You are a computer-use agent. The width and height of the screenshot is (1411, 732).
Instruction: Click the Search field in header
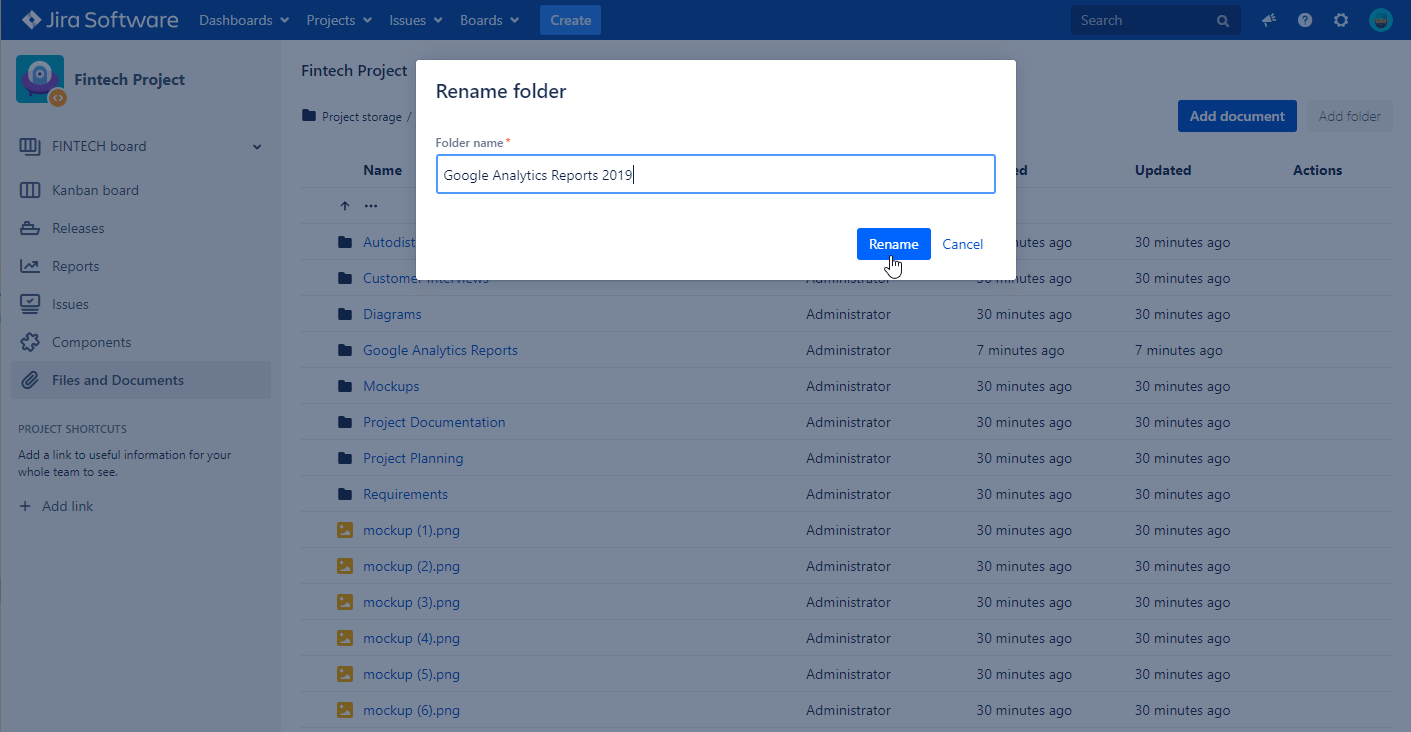pos(1145,20)
